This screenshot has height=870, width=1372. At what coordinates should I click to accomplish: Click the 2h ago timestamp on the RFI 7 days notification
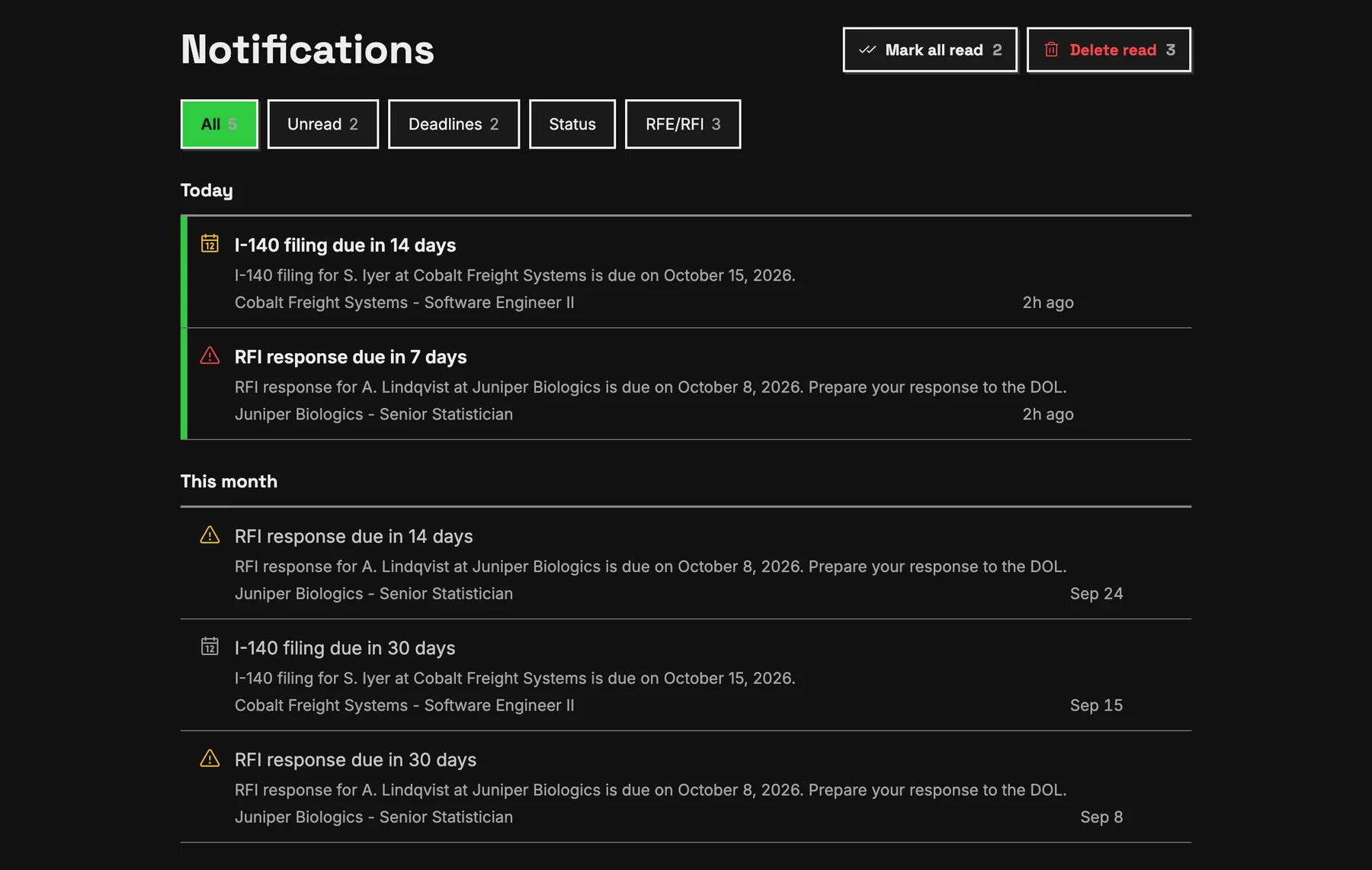[x=1048, y=414]
